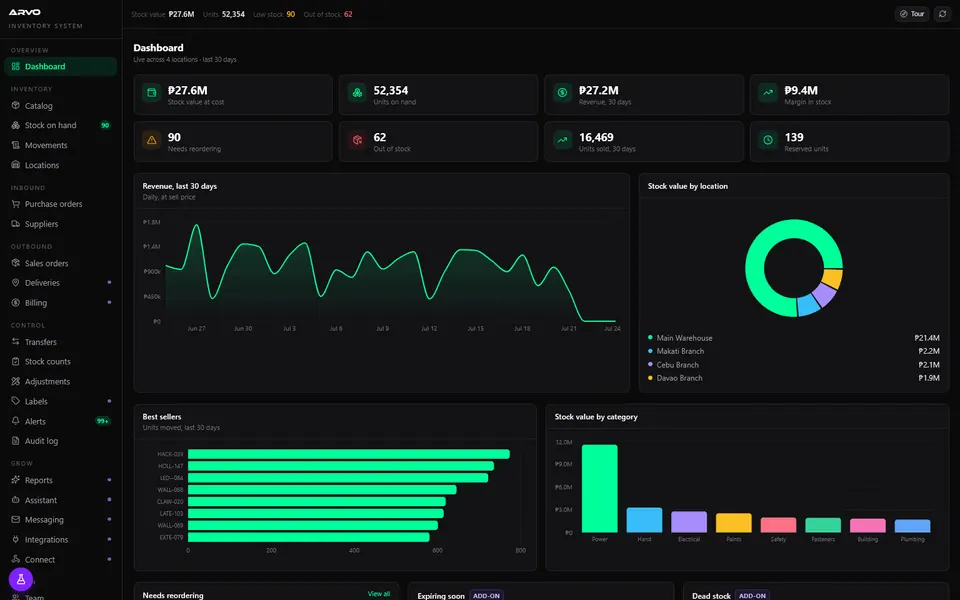This screenshot has width=960, height=600.
Task: Click the trend icon on Margin in stock card
Action: [x=768, y=93]
